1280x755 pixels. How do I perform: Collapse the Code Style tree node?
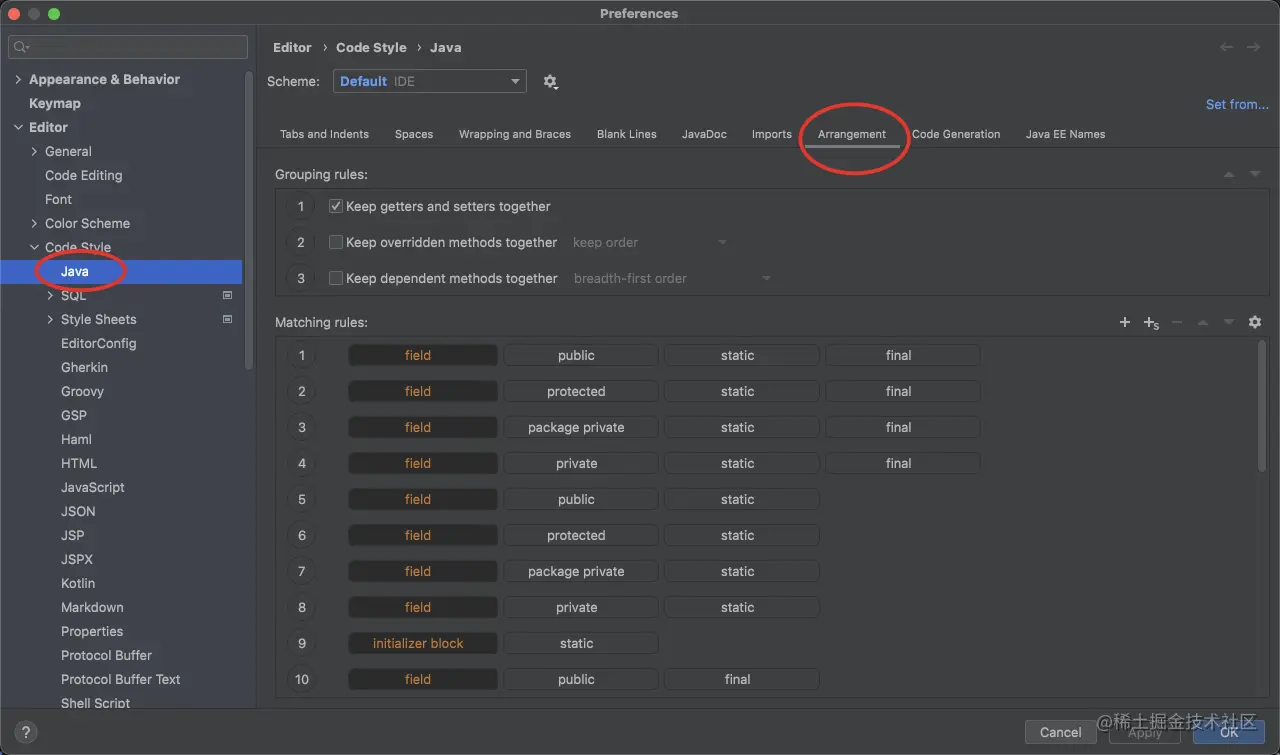(34, 247)
